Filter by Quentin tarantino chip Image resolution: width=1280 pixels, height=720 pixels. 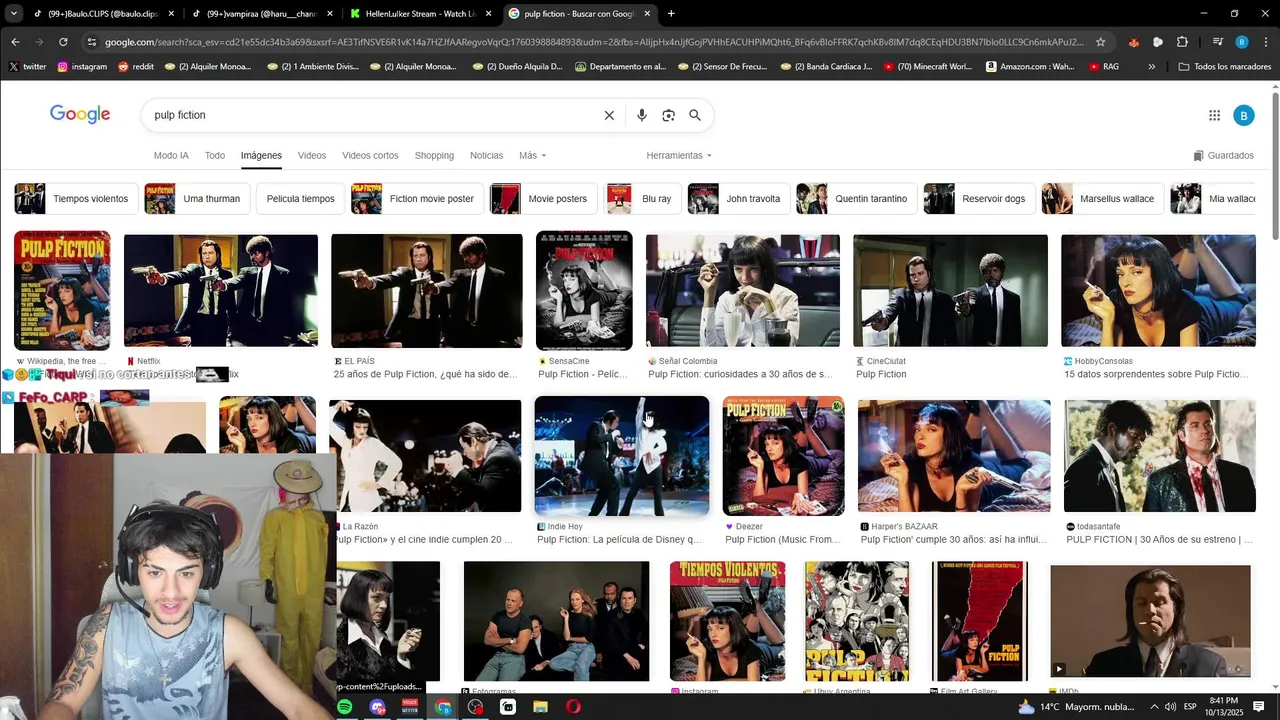tap(855, 199)
